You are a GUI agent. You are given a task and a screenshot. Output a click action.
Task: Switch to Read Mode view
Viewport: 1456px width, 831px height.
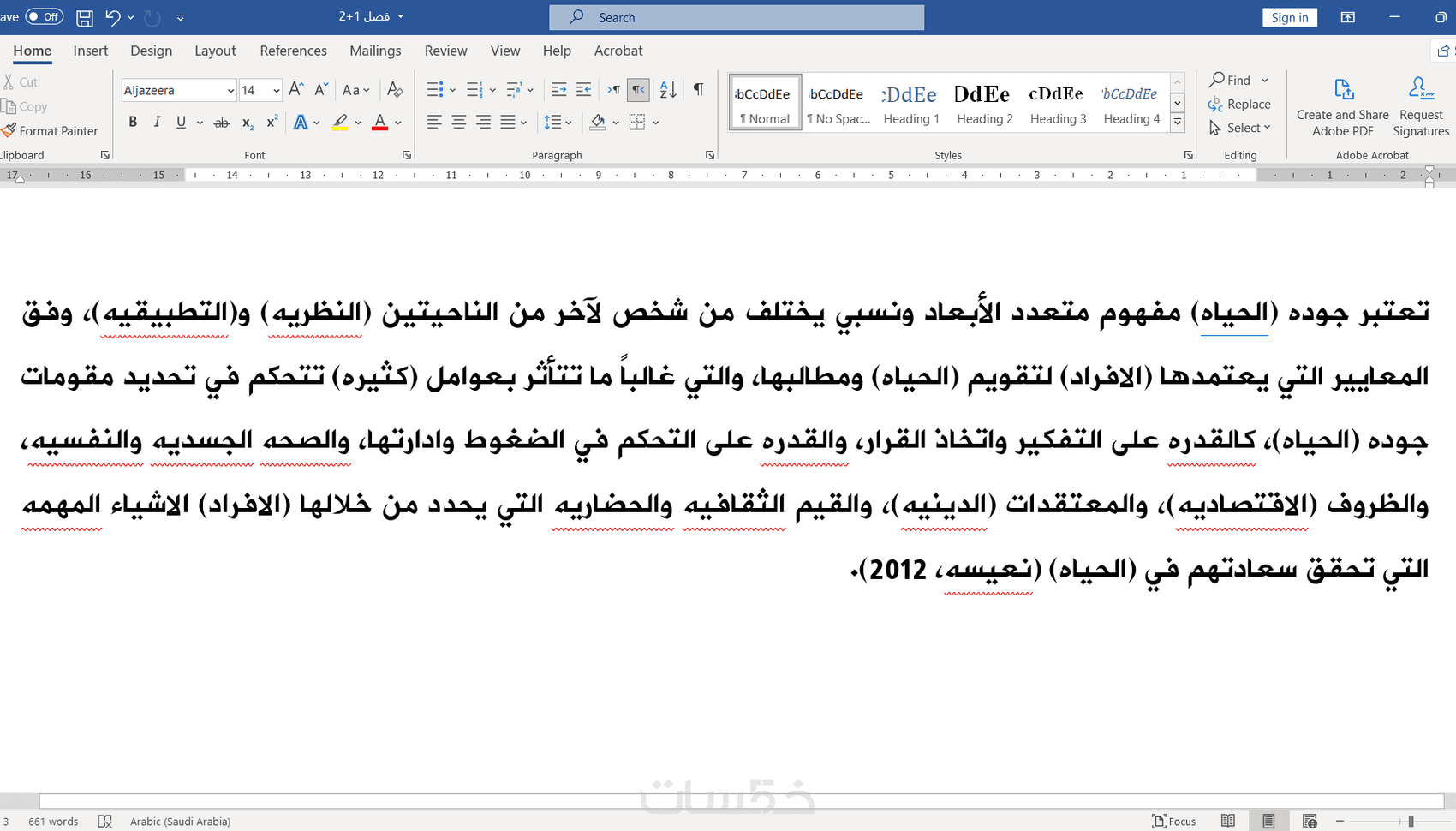point(1228,821)
